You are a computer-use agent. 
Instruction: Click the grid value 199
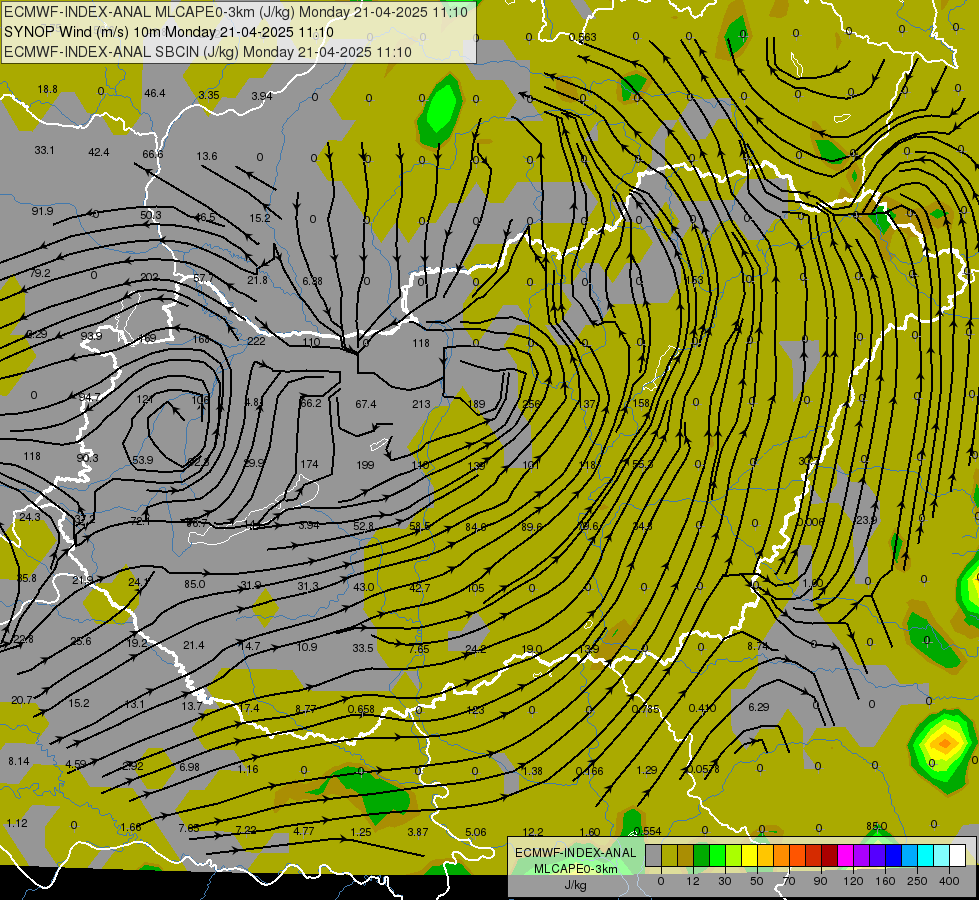pyautogui.click(x=365, y=465)
